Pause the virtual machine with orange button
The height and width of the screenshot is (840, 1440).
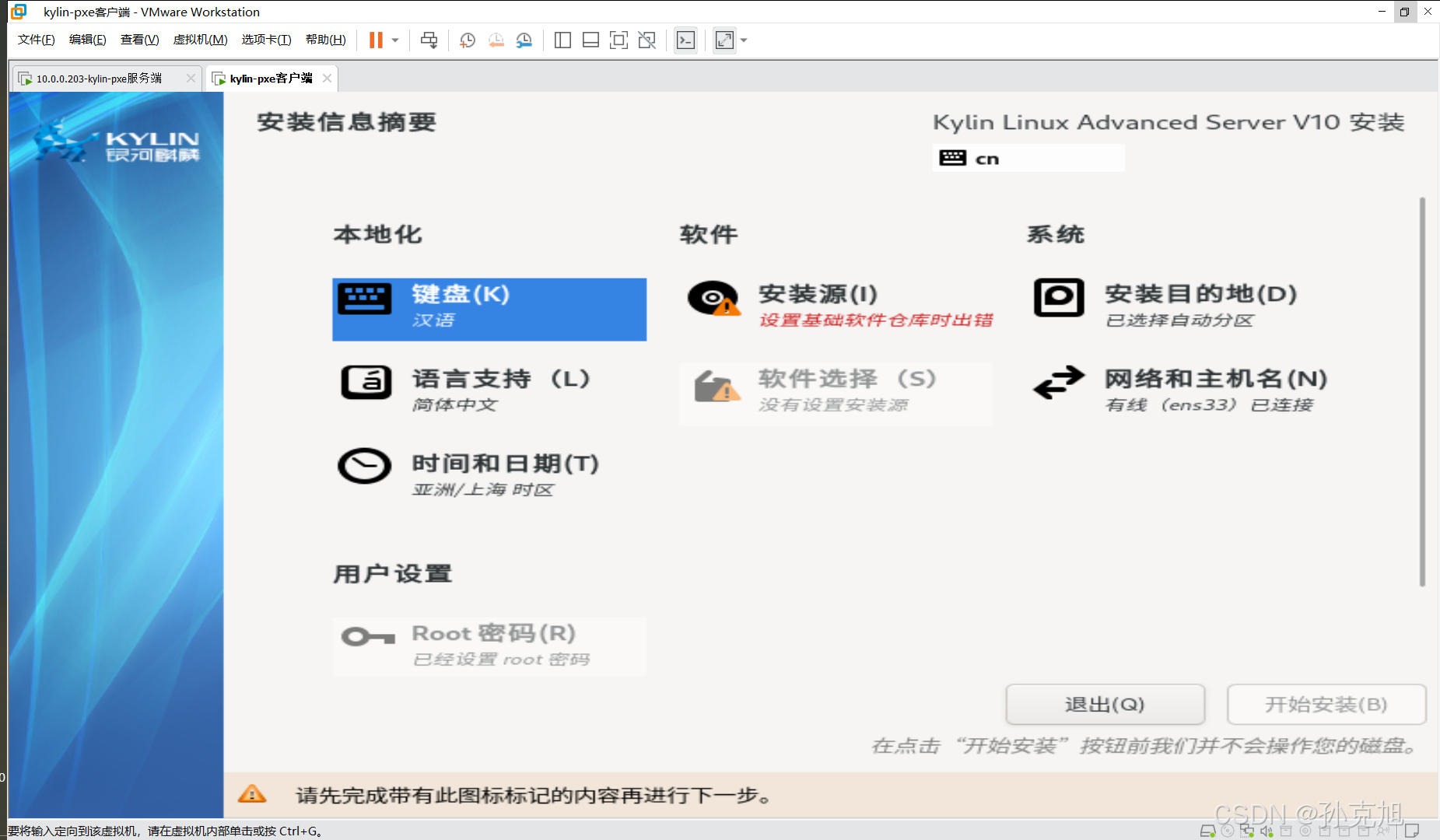(376, 40)
